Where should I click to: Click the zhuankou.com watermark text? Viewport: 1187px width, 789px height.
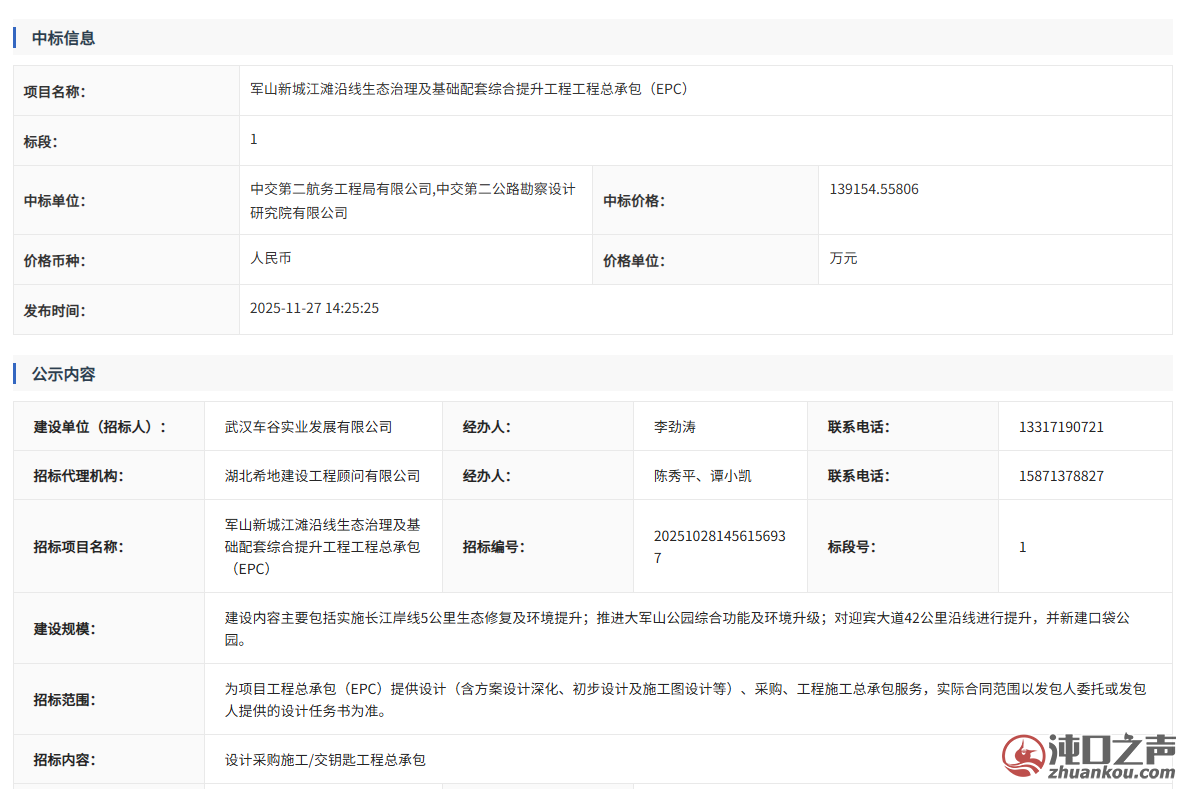pos(1111,772)
